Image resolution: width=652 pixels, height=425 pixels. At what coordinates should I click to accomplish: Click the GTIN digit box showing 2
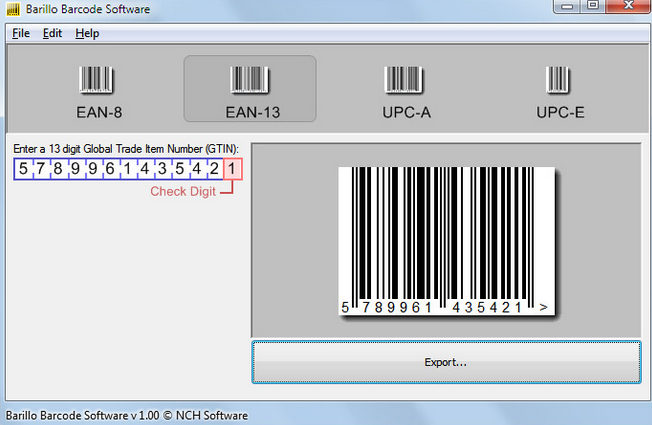point(214,169)
